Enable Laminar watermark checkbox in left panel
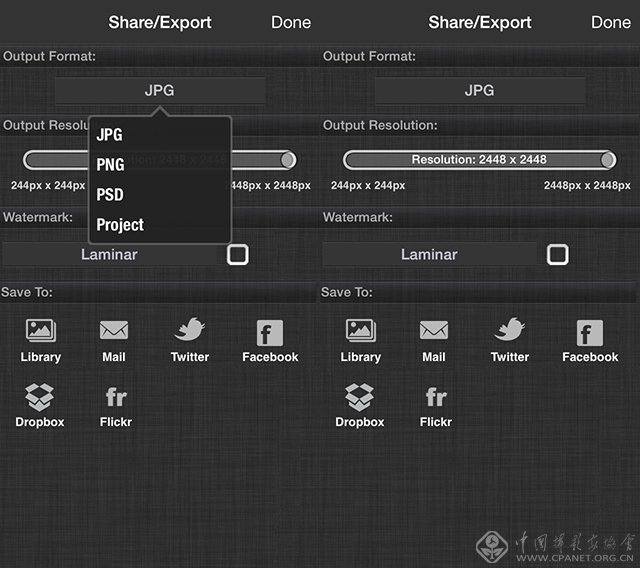 coord(237,254)
